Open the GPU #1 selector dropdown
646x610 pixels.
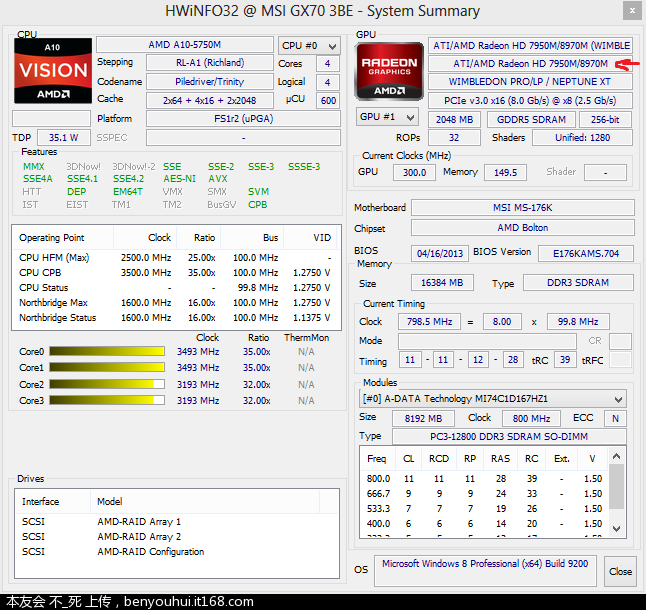coord(387,117)
